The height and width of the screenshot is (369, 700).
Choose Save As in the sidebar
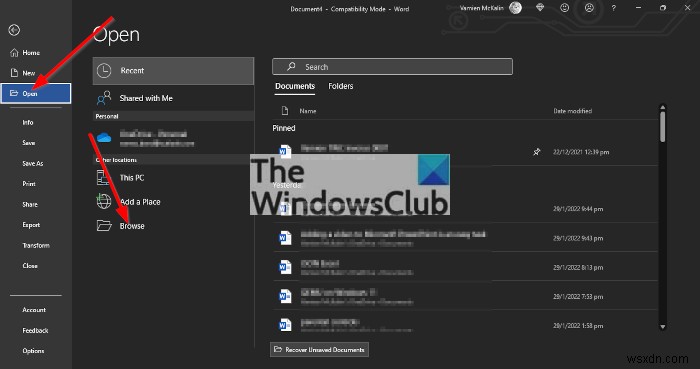pyautogui.click(x=33, y=163)
